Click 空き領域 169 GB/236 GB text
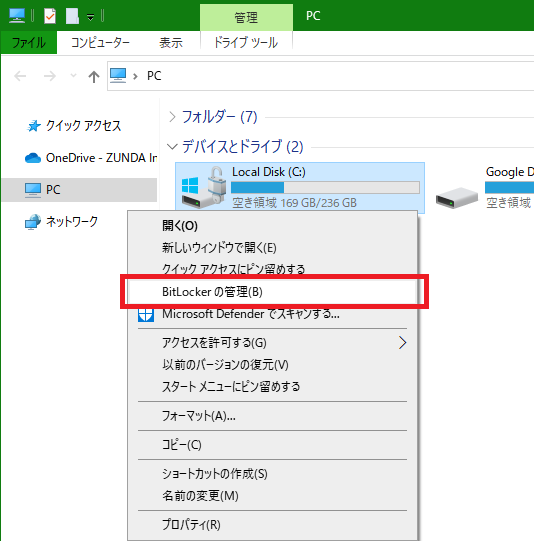The height and width of the screenshot is (541, 534). [x=294, y=203]
